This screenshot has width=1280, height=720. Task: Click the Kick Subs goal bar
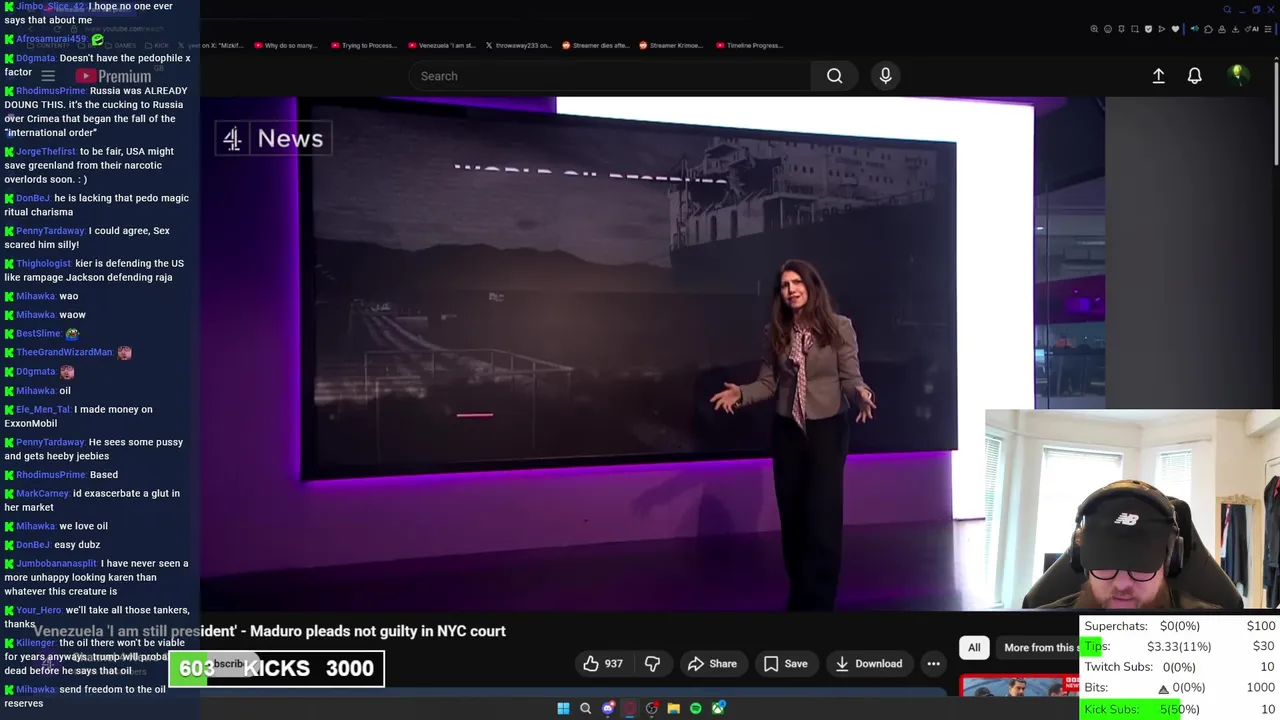[x=1180, y=709]
